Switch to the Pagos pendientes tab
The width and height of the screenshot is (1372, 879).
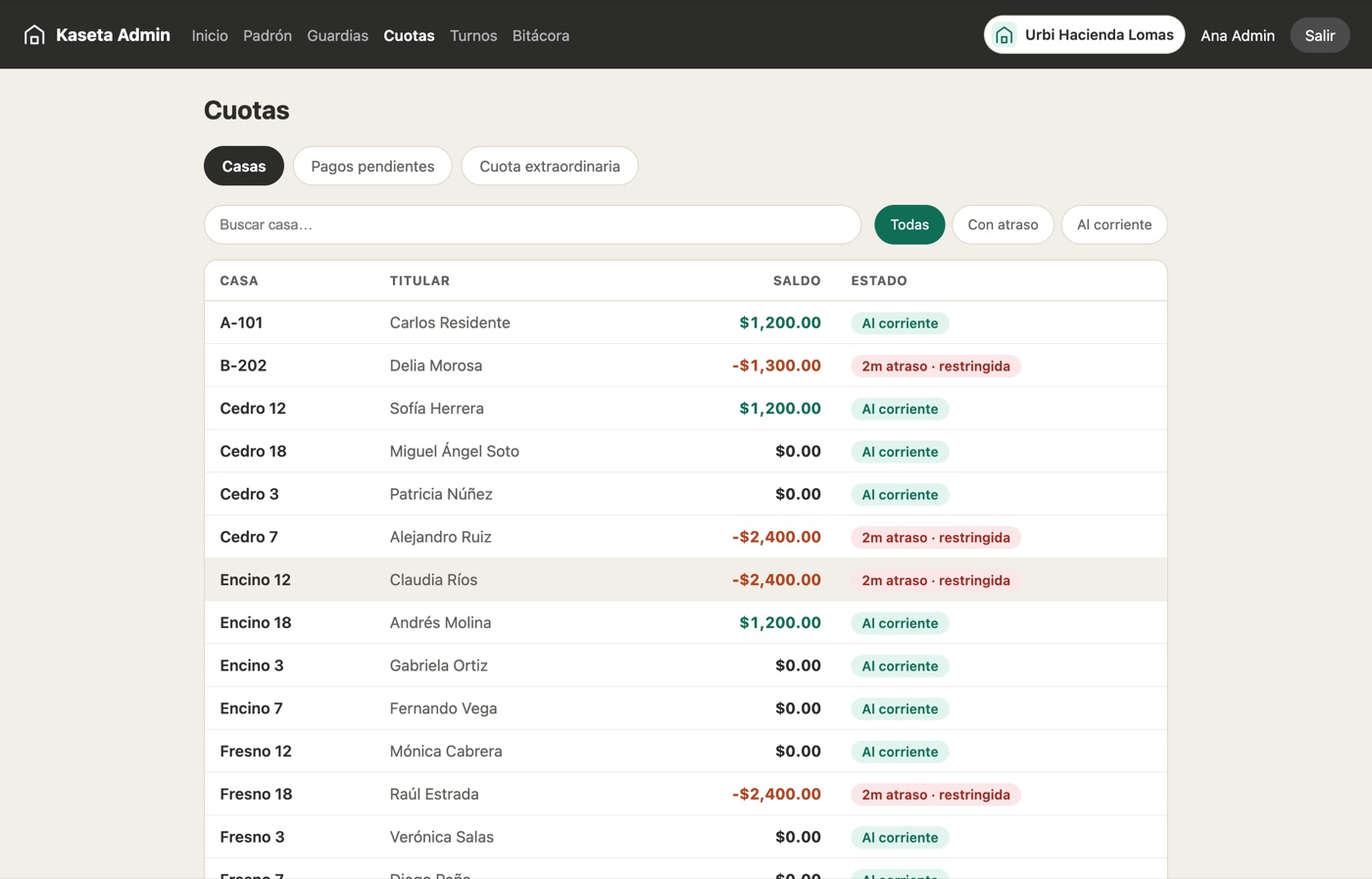coord(372,166)
